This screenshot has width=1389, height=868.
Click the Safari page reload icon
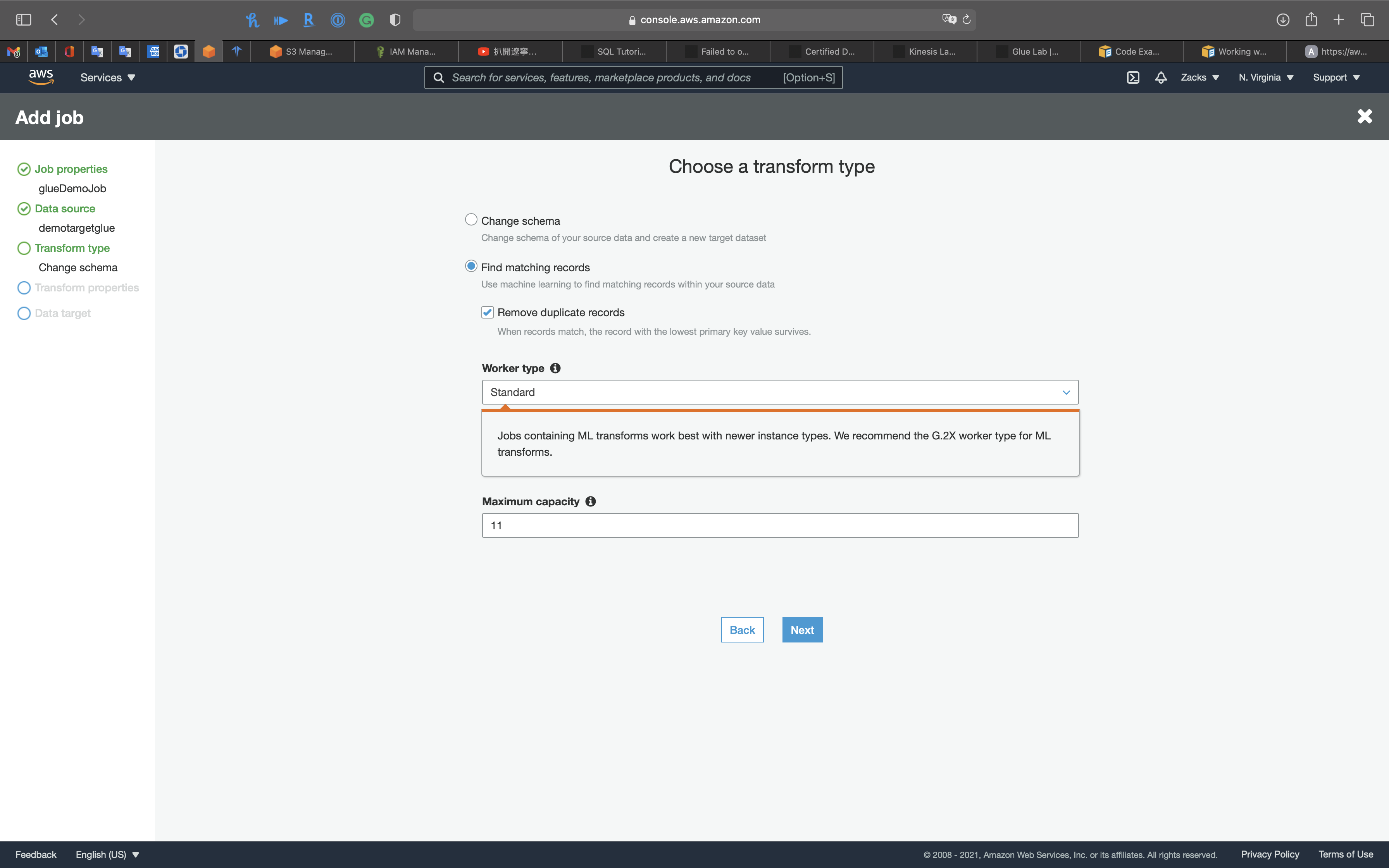click(967, 19)
